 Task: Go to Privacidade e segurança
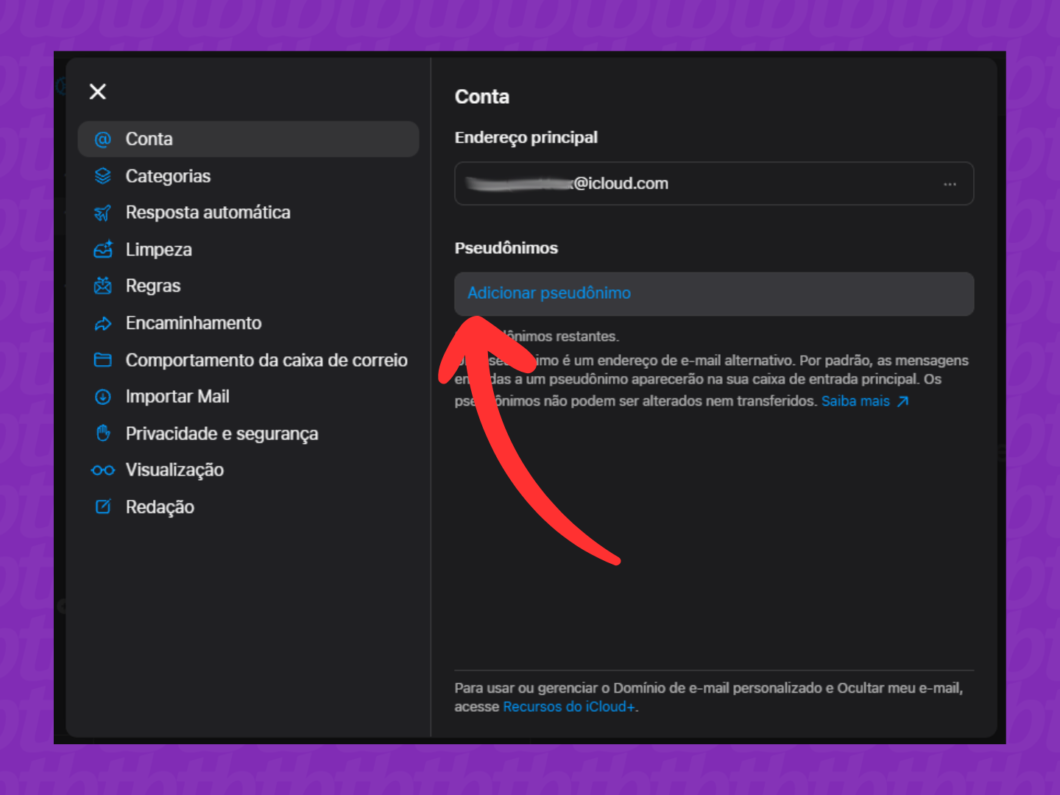click(x=222, y=434)
